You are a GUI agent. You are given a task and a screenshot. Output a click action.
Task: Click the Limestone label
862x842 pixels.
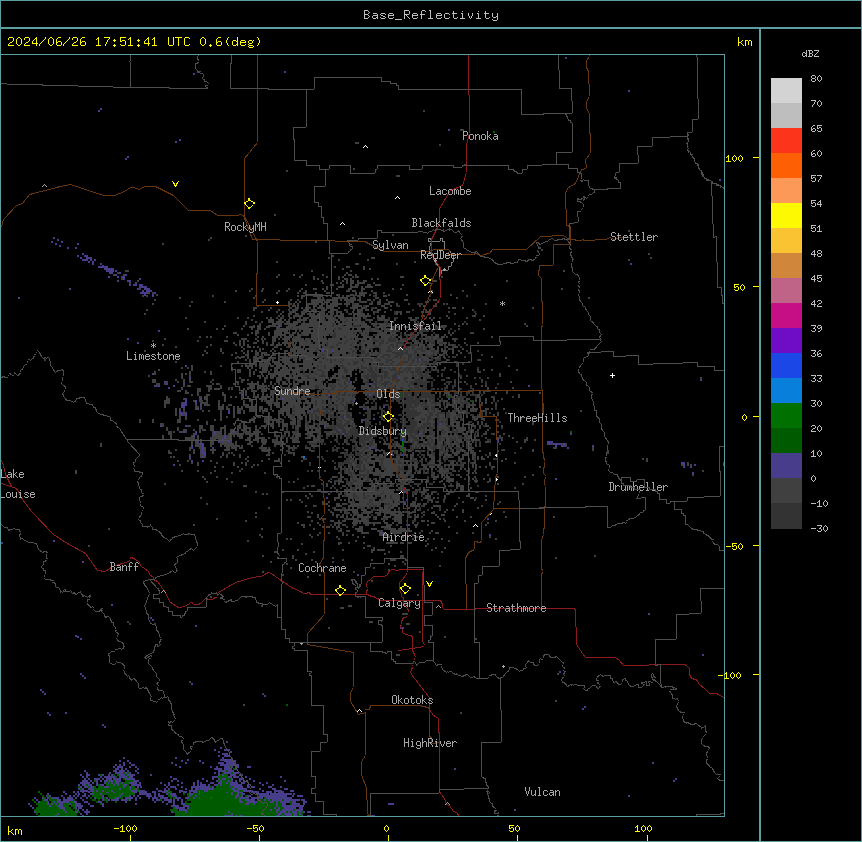(153, 356)
